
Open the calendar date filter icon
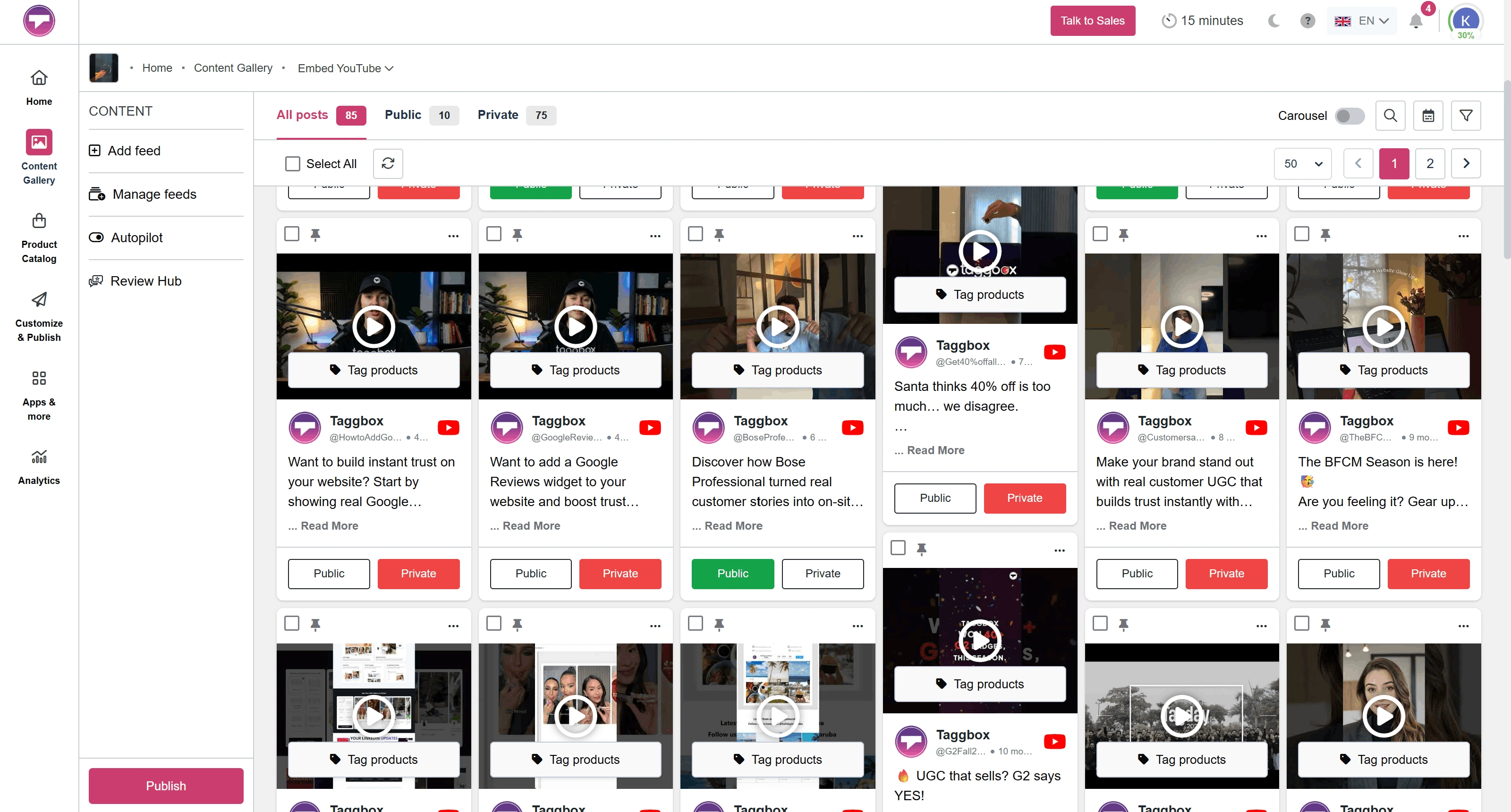[1428, 116]
